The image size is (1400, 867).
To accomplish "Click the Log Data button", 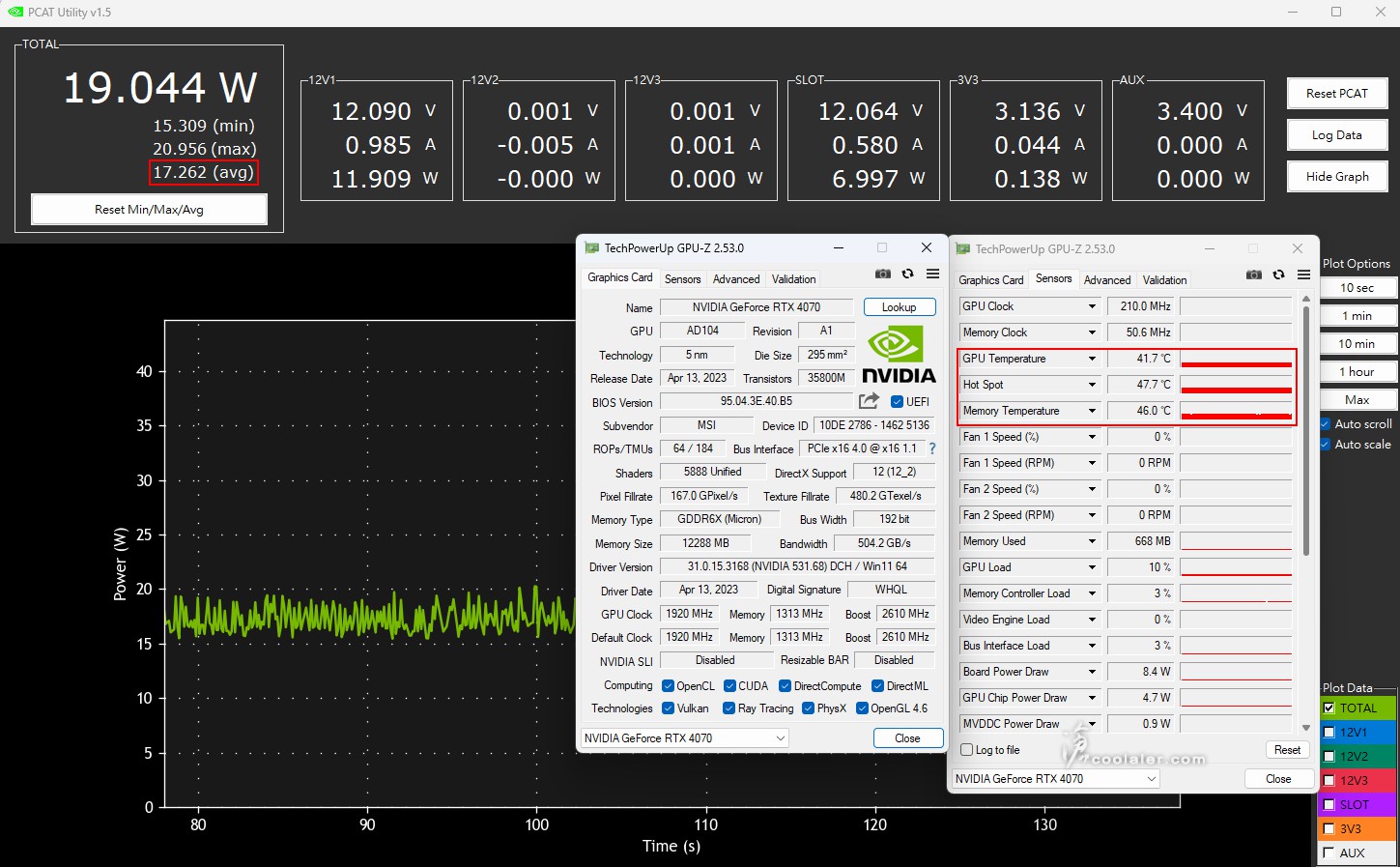I will pos(1337,135).
